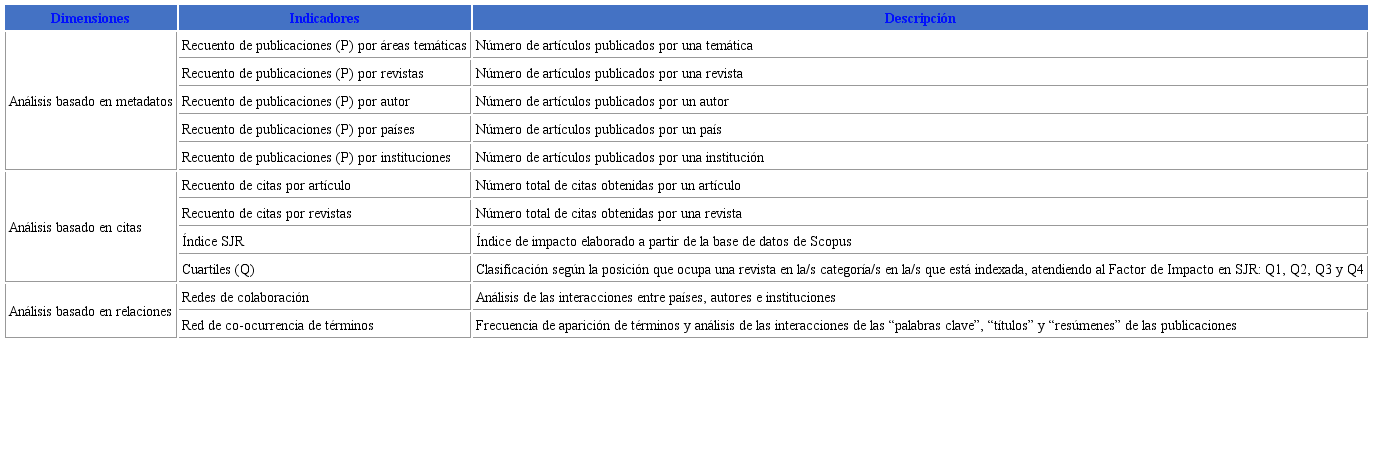Click Recuento de publicaciones por países cell
The image size is (1373, 476).
pyautogui.click(x=298, y=129)
